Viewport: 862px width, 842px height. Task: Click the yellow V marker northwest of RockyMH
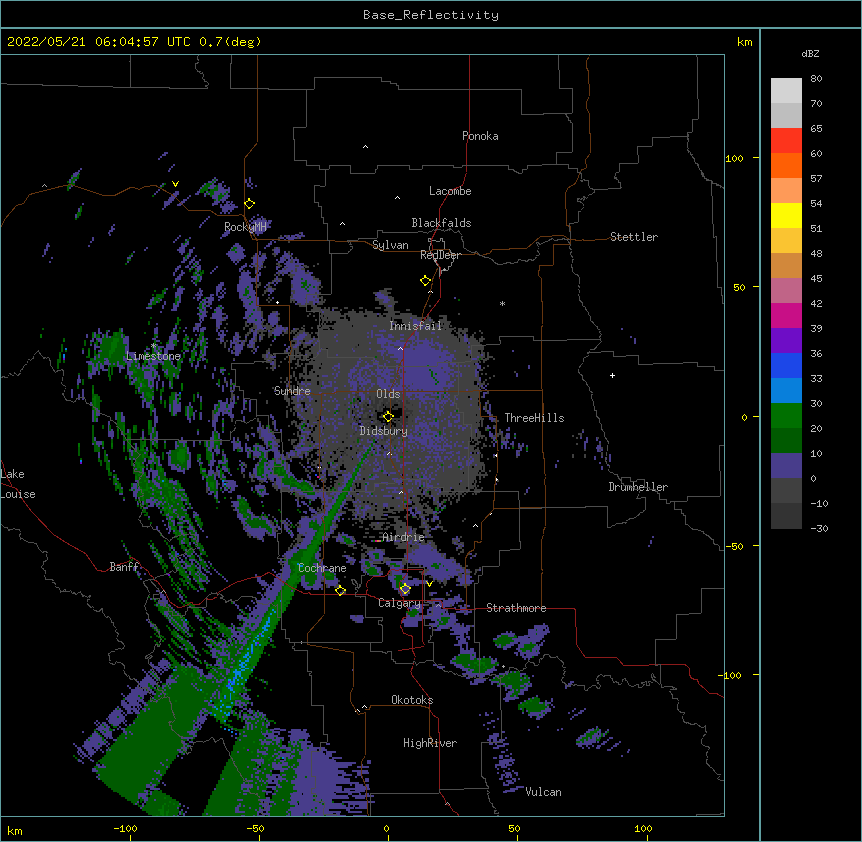click(x=175, y=184)
